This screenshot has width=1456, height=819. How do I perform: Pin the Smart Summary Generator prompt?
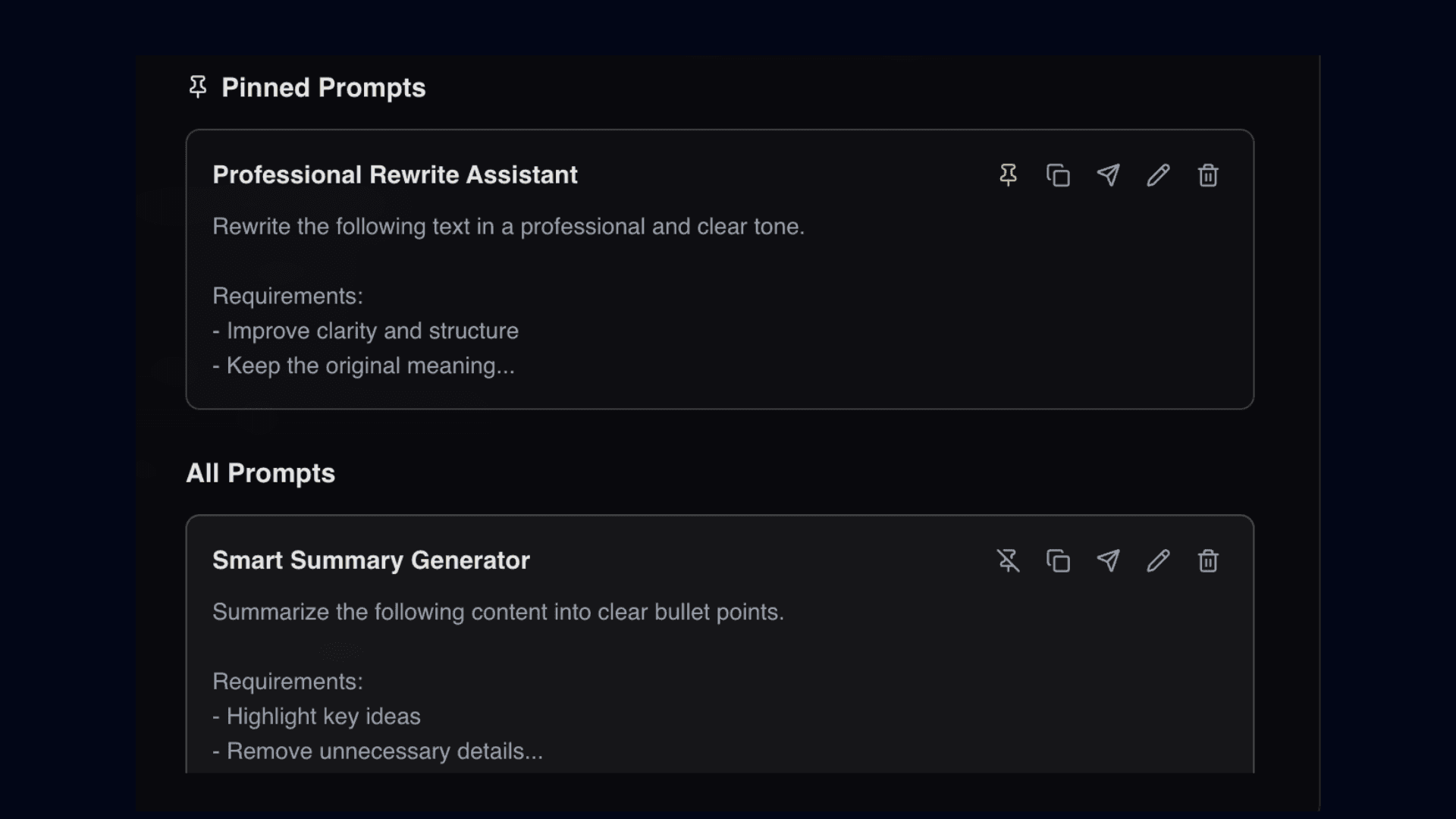[x=1009, y=560]
